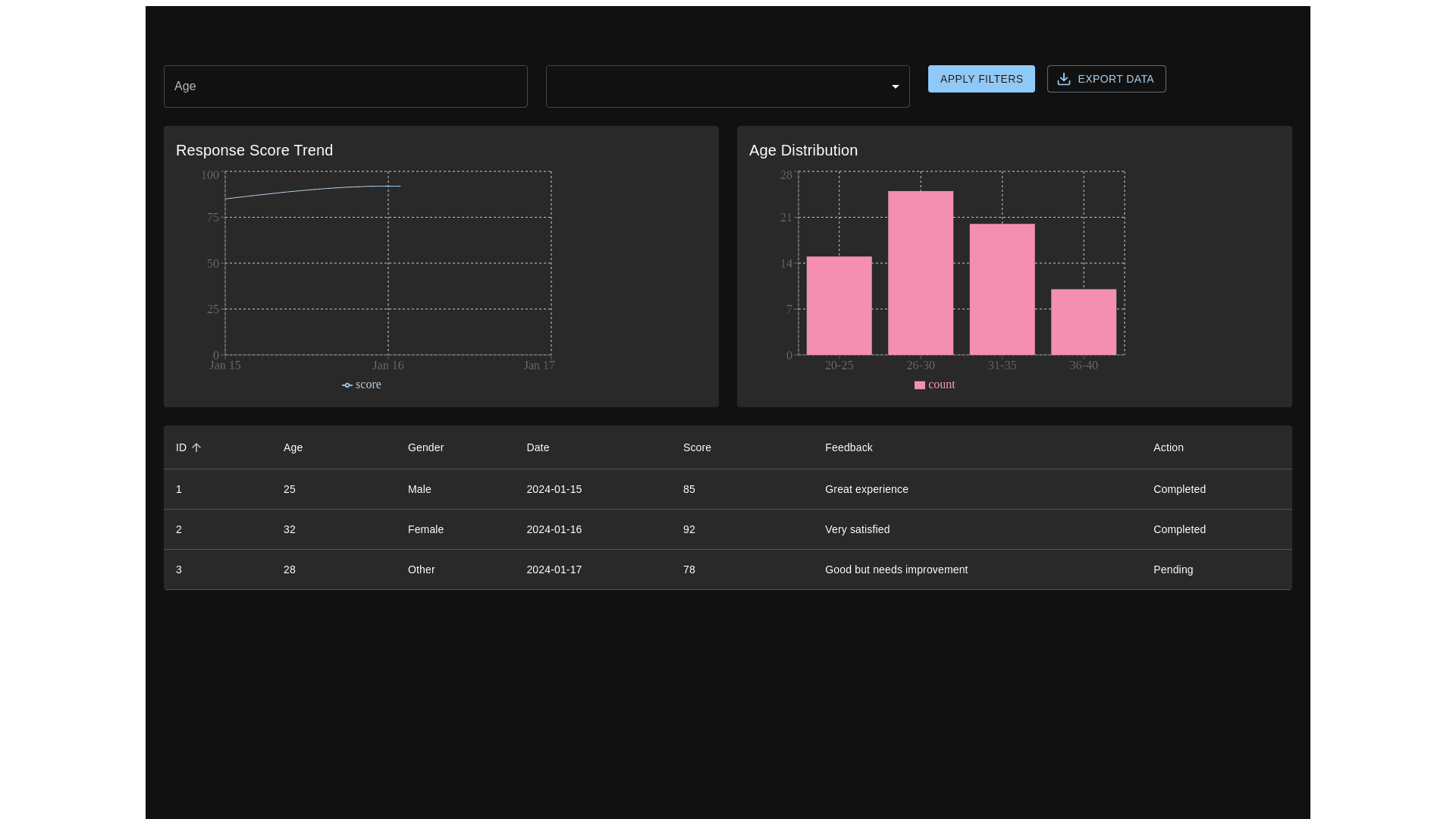Click the Pending status in row 3
Image resolution: width=1456 pixels, height=819 pixels.
pos(1172,570)
